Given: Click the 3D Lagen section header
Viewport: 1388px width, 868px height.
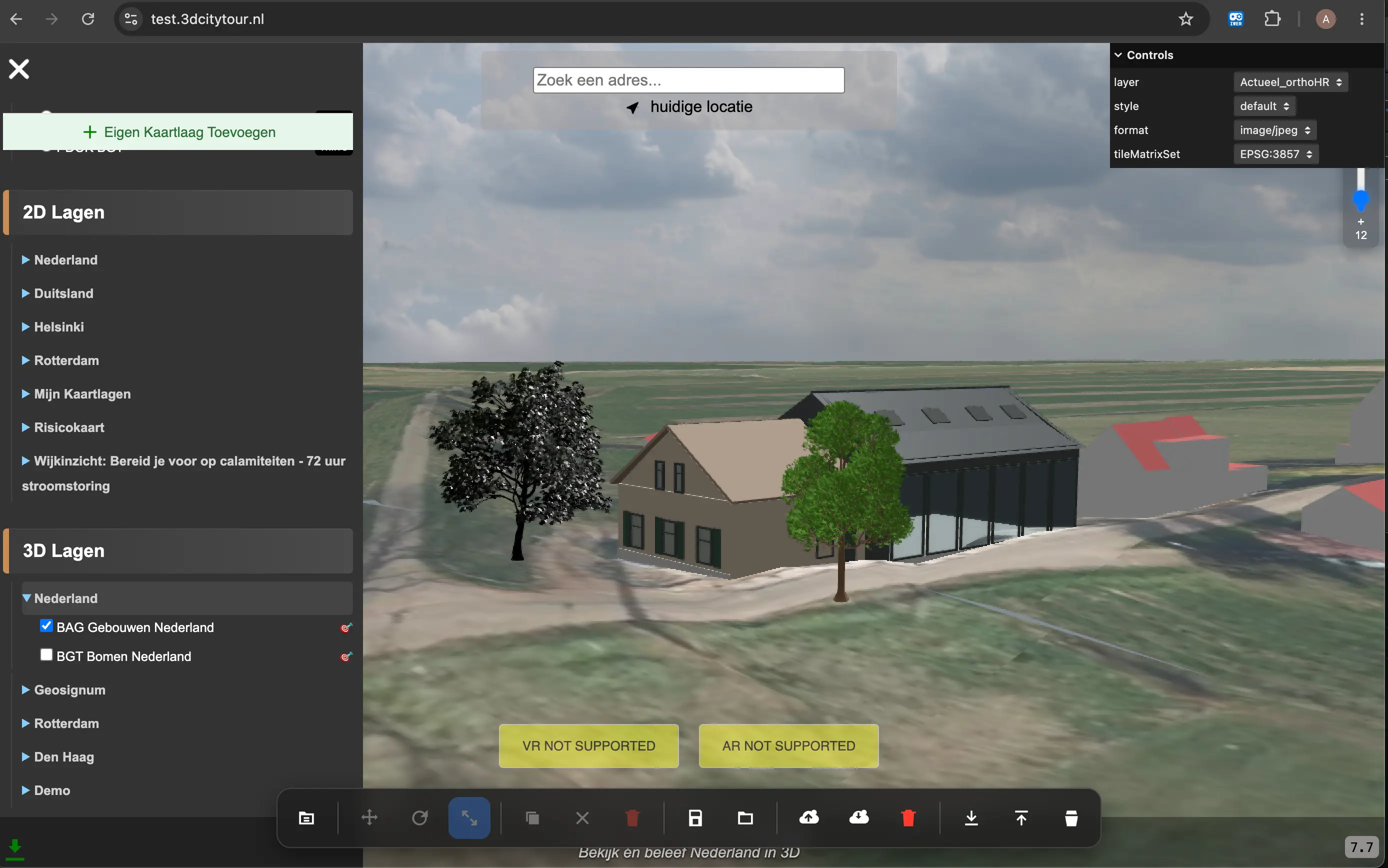Looking at the screenshot, I should [x=178, y=551].
